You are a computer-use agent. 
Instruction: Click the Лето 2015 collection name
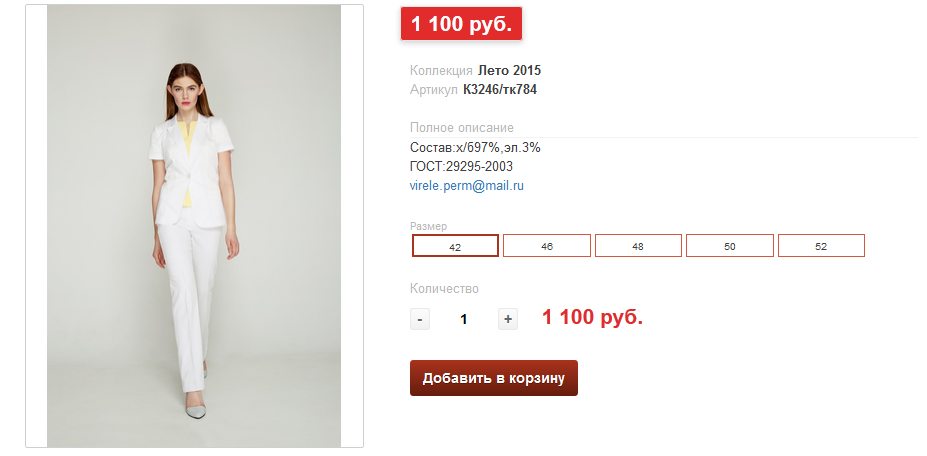pyautogui.click(x=509, y=71)
